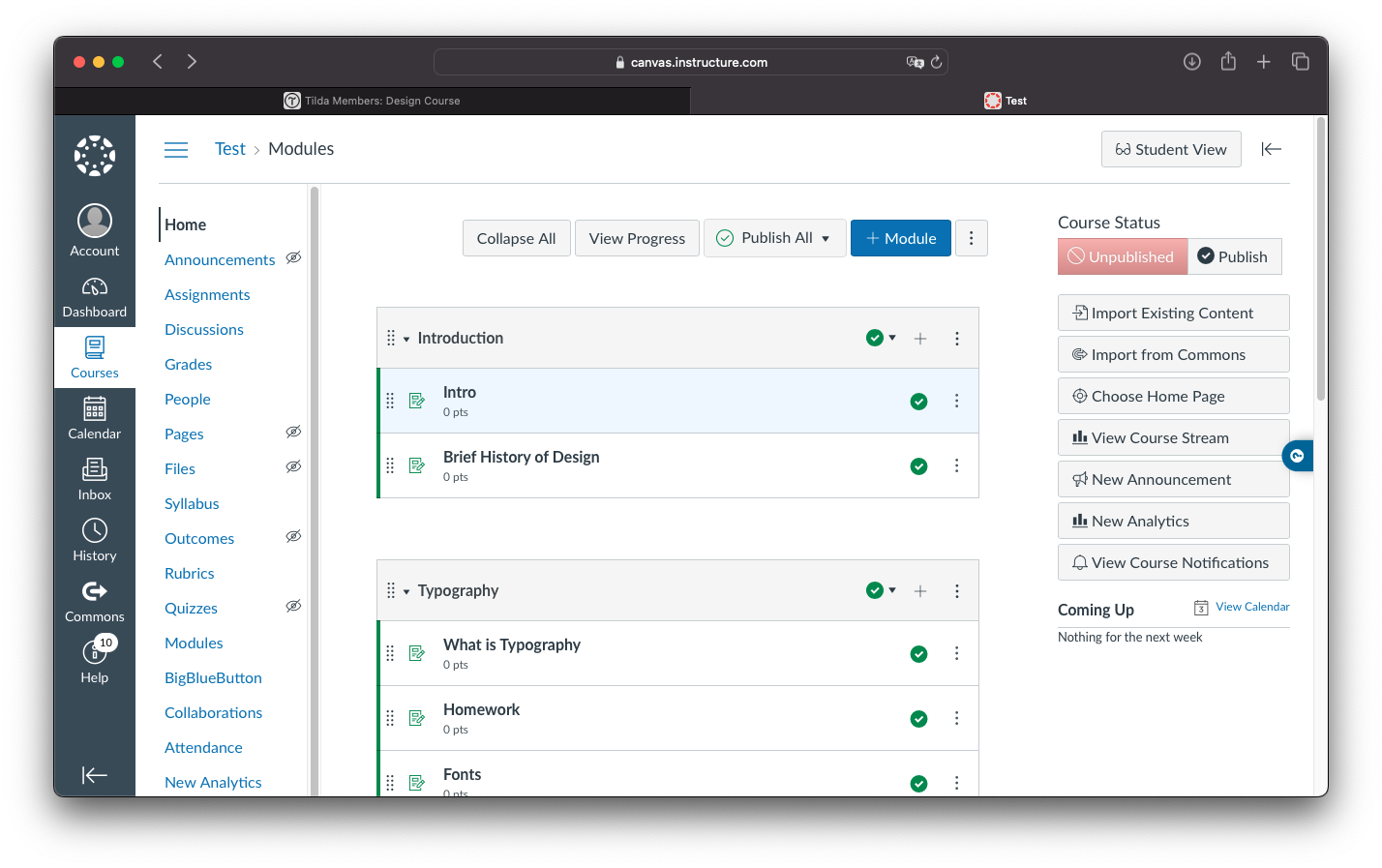This screenshot has height=868, width=1382.
Task: Click the View Progress button
Action: [x=637, y=238]
